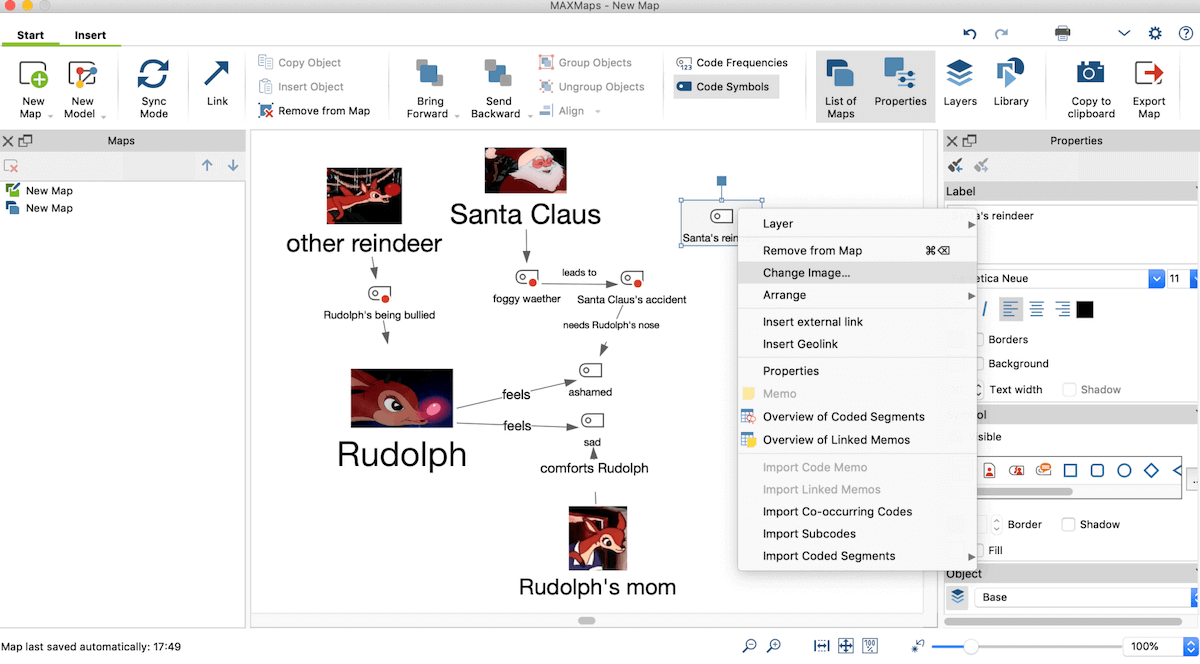Viewport: 1200px width, 664px height.
Task: Undo the last action
Action: pos(969,34)
